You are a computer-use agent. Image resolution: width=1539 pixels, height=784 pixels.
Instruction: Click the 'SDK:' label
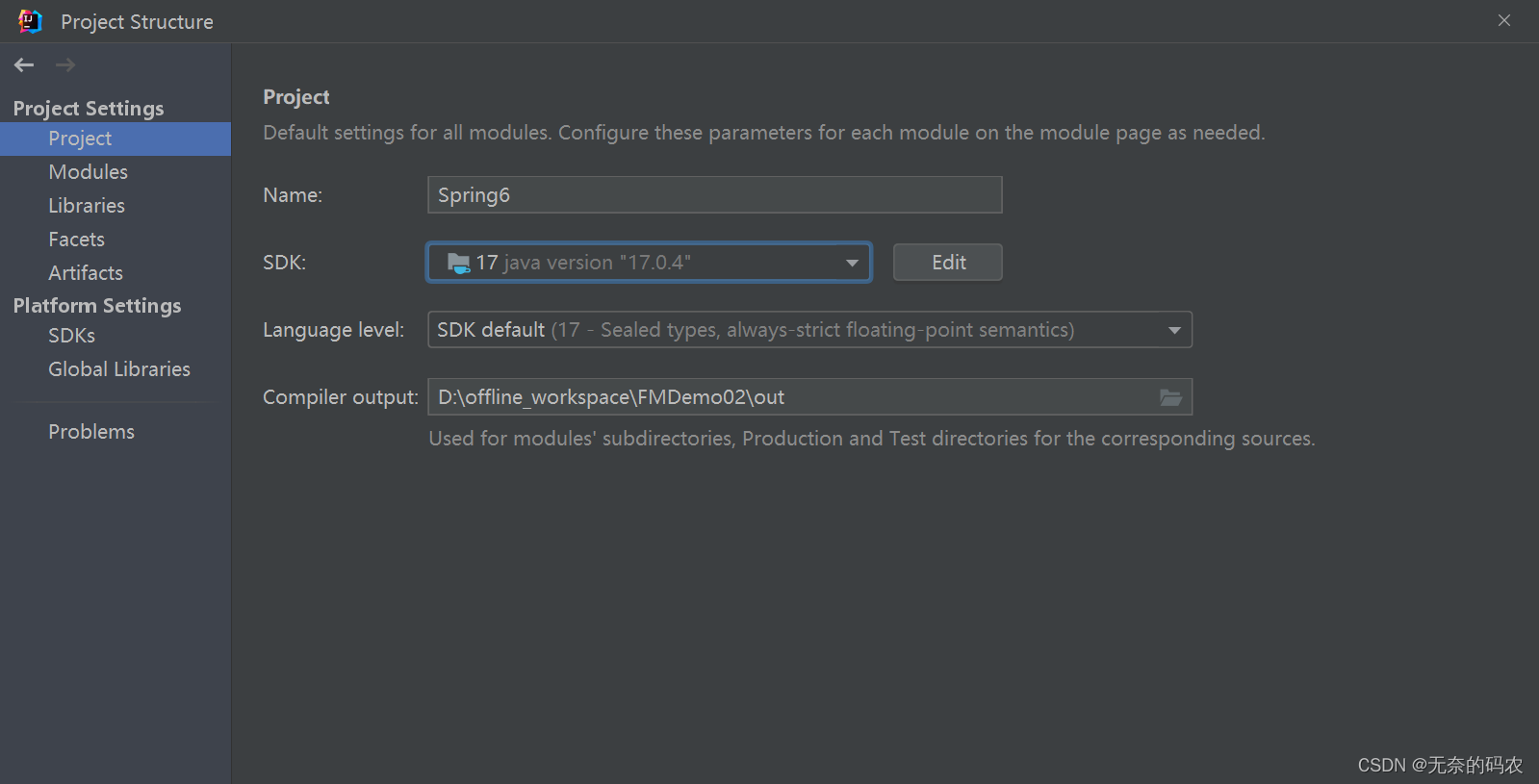pos(285,263)
